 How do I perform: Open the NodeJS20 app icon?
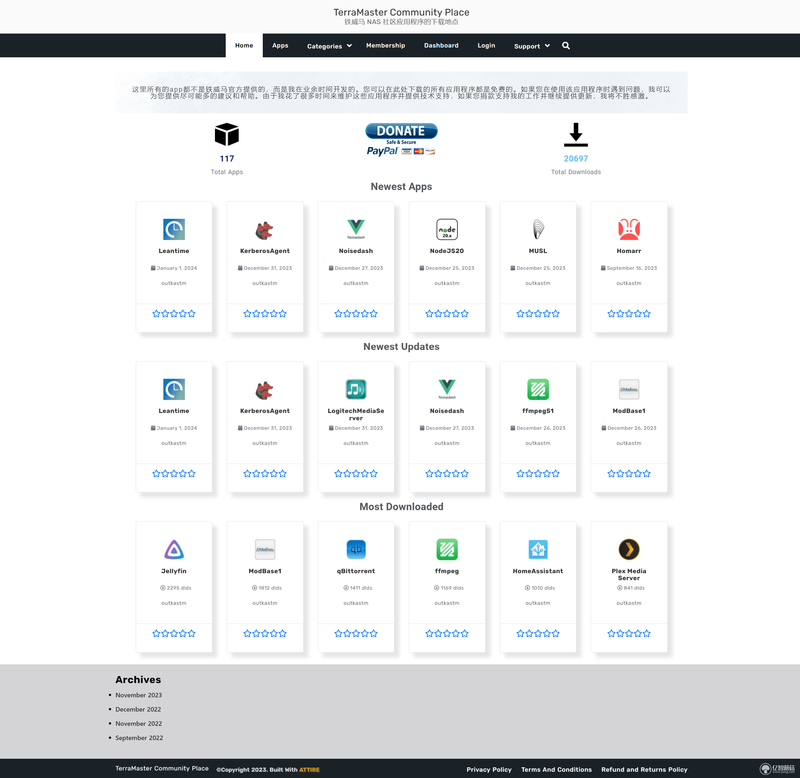pyautogui.click(x=447, y=230)
